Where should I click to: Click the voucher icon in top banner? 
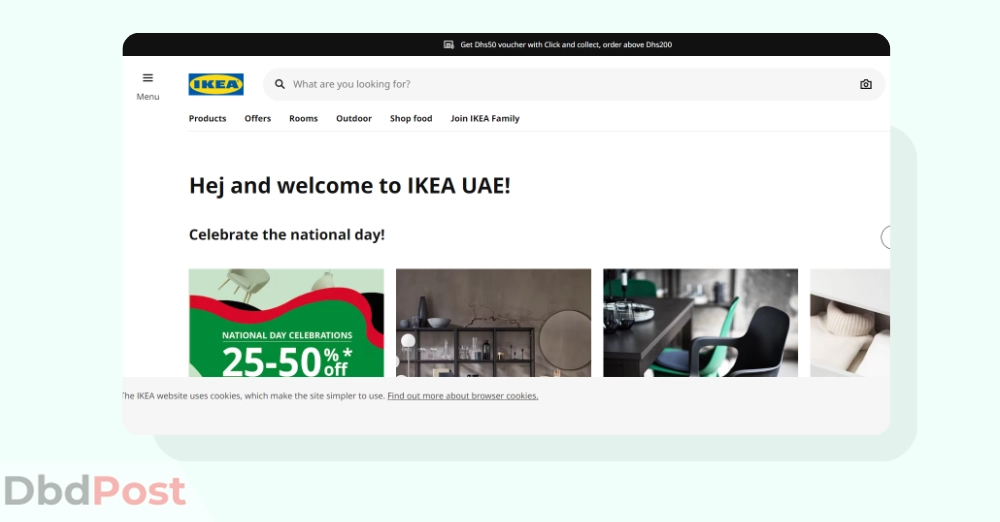pos(449,45)
